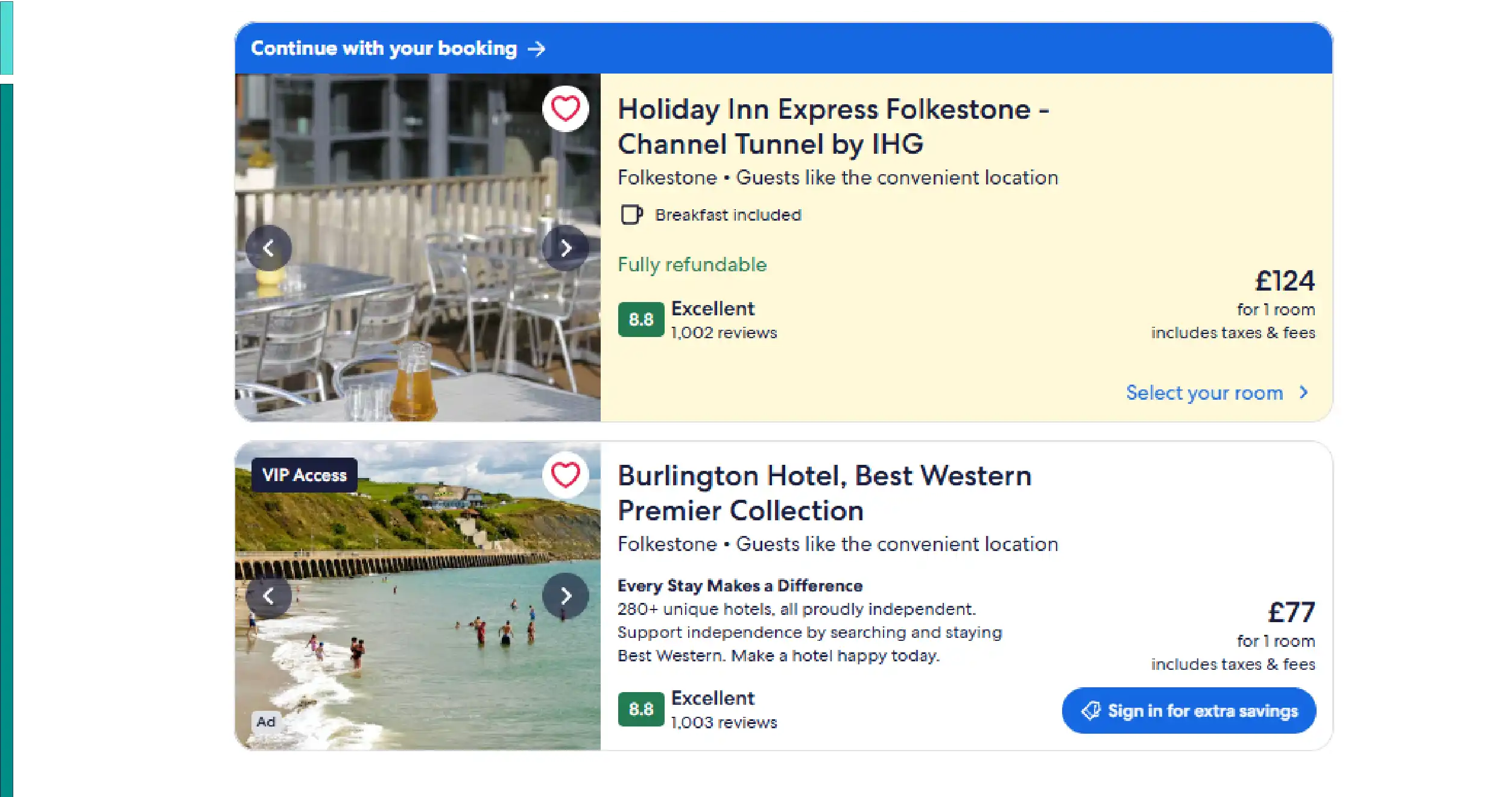Go to previous Burlington Hotel photo
Screen dimensions: 1512x797
click(x=268, y=596)
